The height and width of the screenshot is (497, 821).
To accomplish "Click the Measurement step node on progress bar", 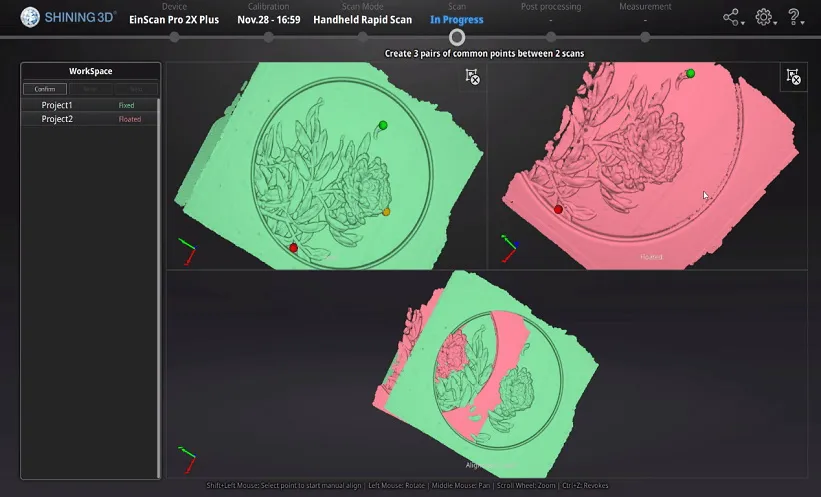I will tap(645, 37).
